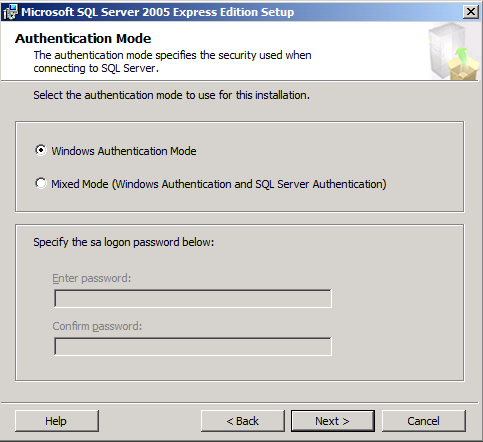Click the 'Authentication Mode' heading
The image size is (483, 442).
pyautogui.click(x=83, y=39)
